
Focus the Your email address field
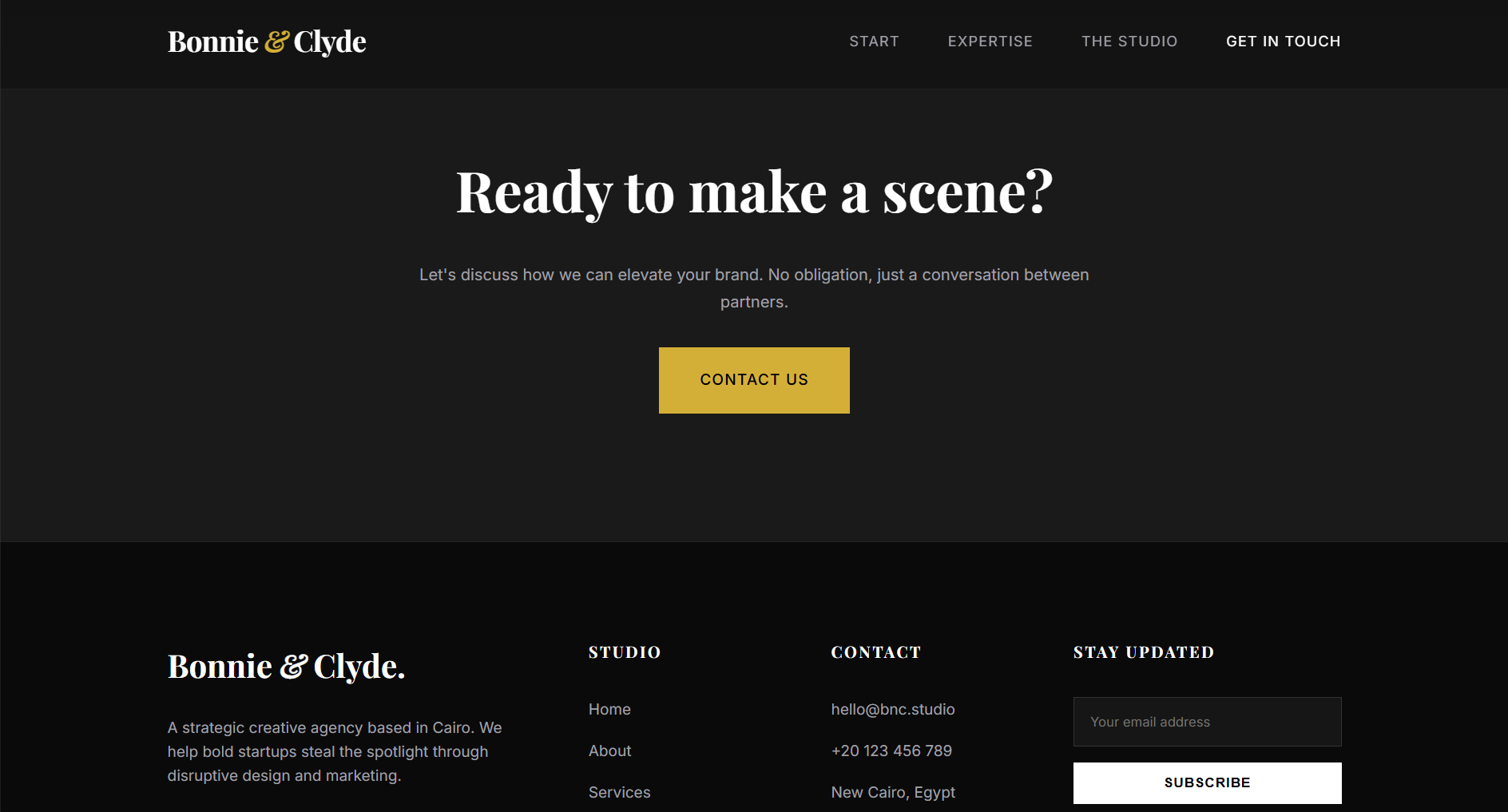pos(1207,722)
